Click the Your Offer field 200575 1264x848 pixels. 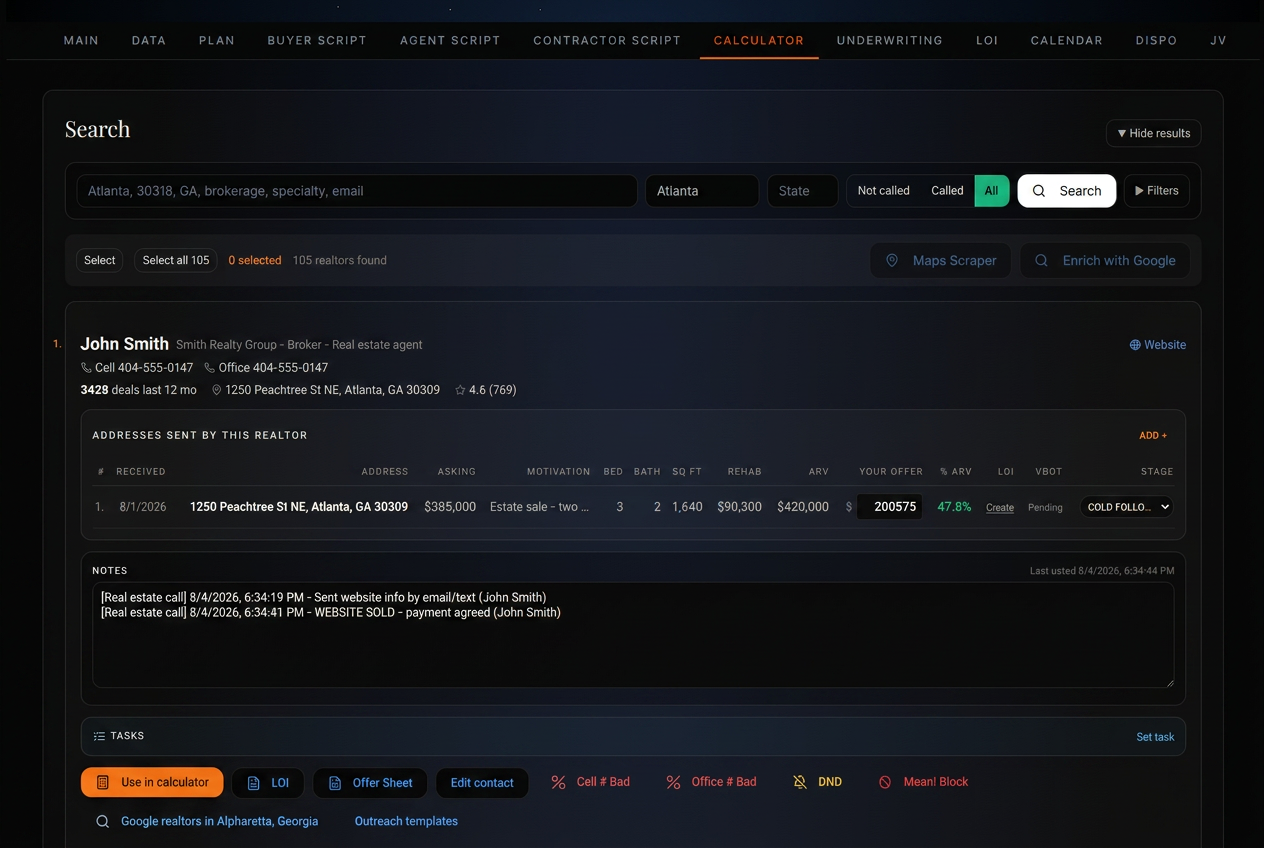click(x=890, y=507)
